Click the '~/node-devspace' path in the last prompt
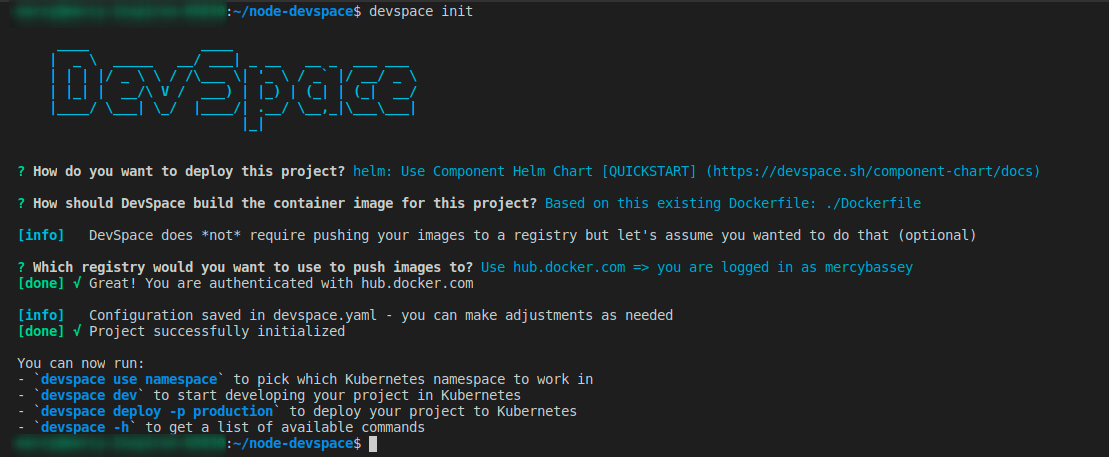Screen dimensions: 1109x457 pyautogui.click(x=293, y=444)
